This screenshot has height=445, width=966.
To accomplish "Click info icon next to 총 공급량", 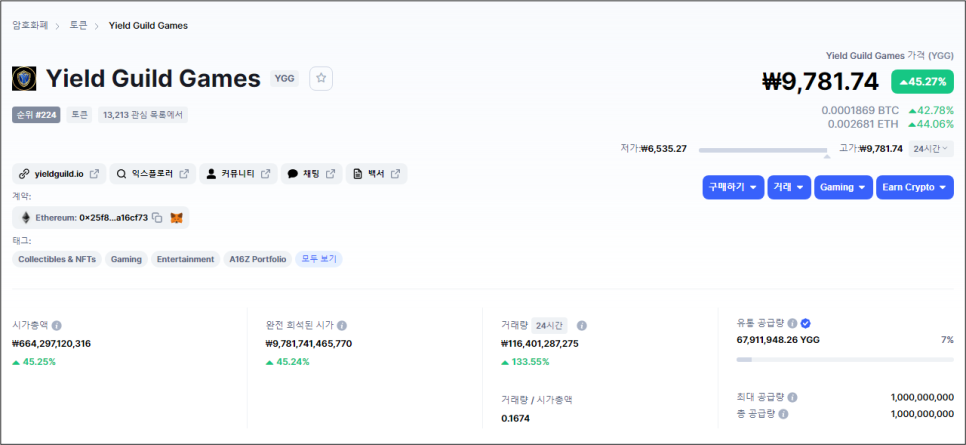I will click(x=783, y=414).
